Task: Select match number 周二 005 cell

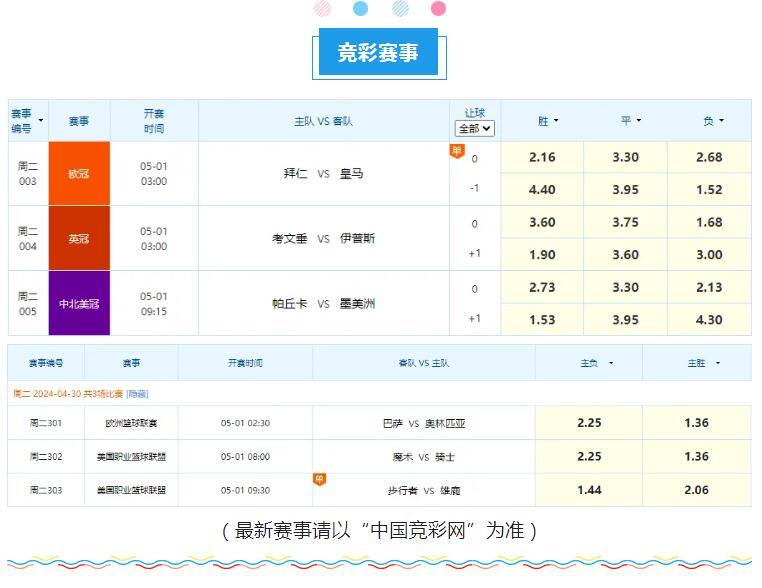Action: [x=28, y=304]
